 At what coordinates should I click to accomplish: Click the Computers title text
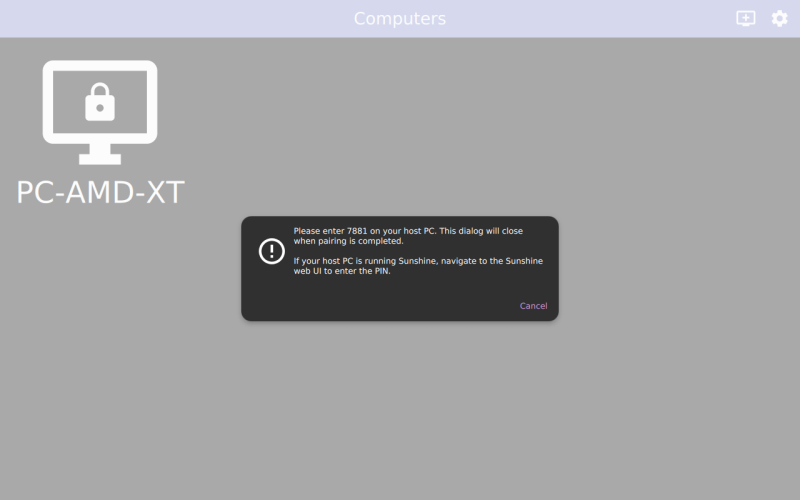pos(400,18)
